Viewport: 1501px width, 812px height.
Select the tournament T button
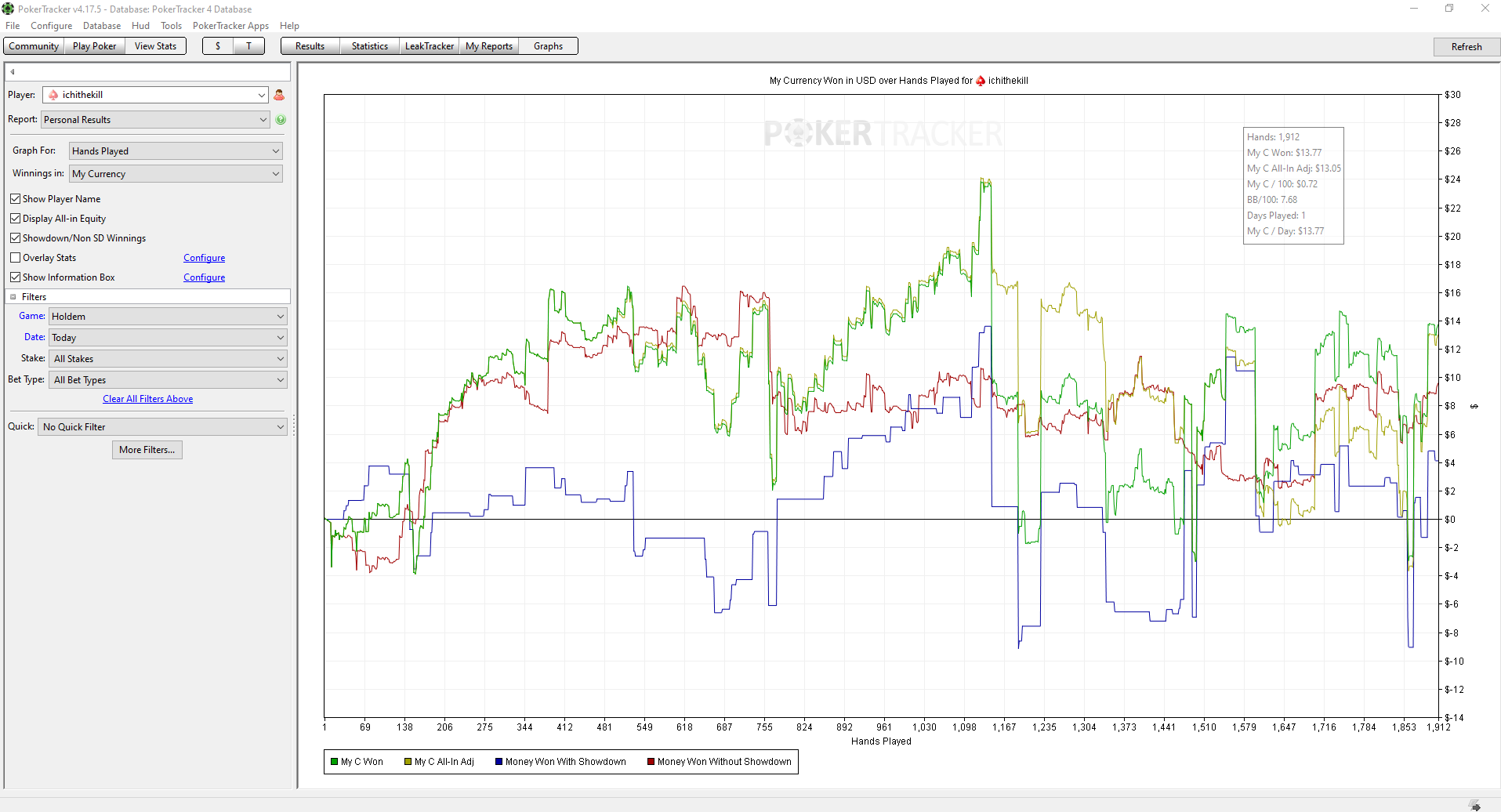[x=249, y=46]
